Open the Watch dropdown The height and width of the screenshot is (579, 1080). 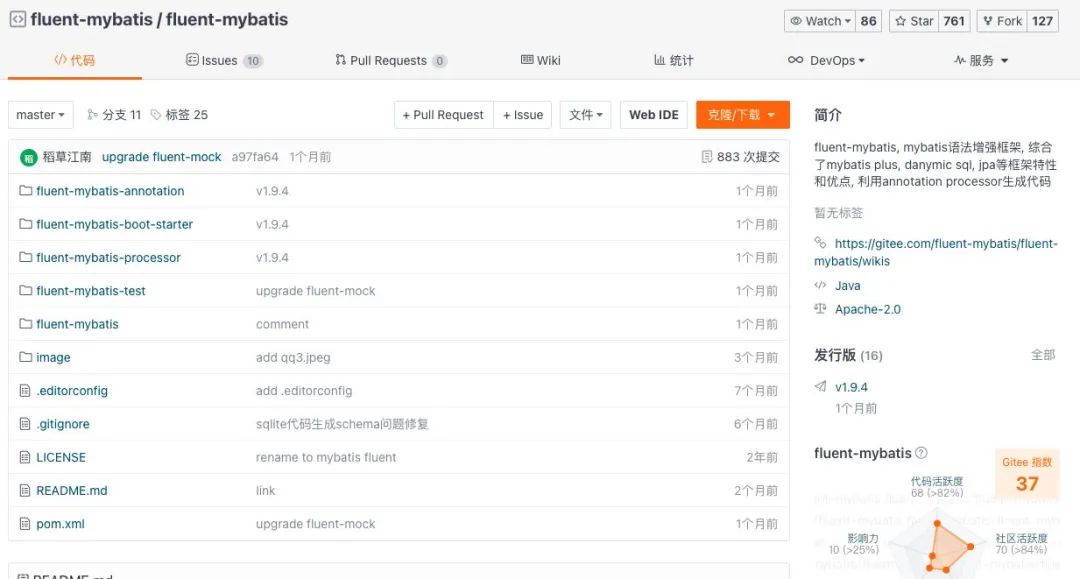coord(820,21)
